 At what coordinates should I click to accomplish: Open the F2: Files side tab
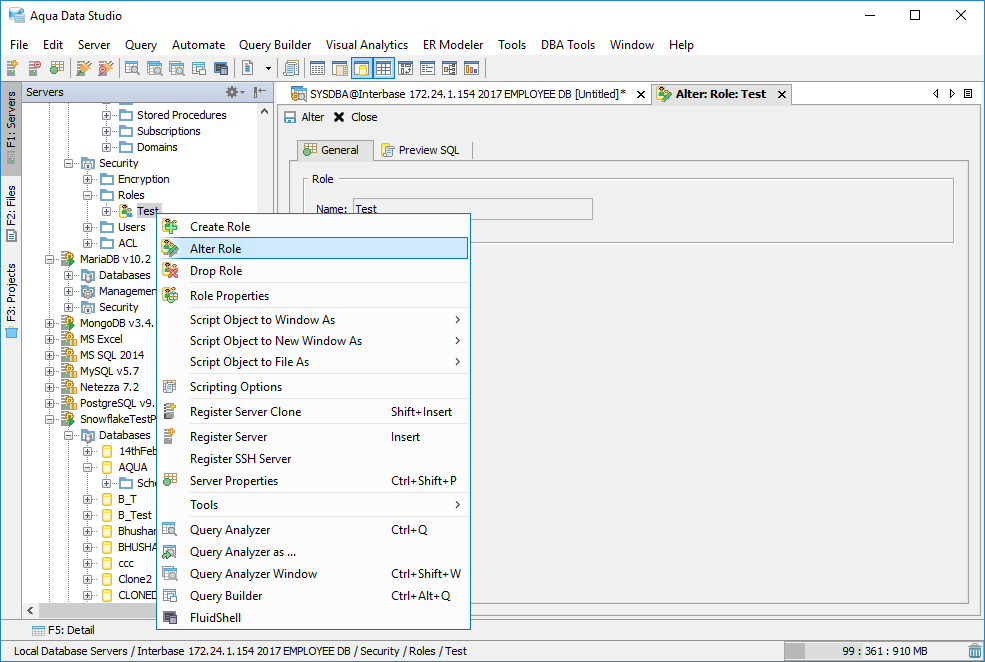(11, 213)
